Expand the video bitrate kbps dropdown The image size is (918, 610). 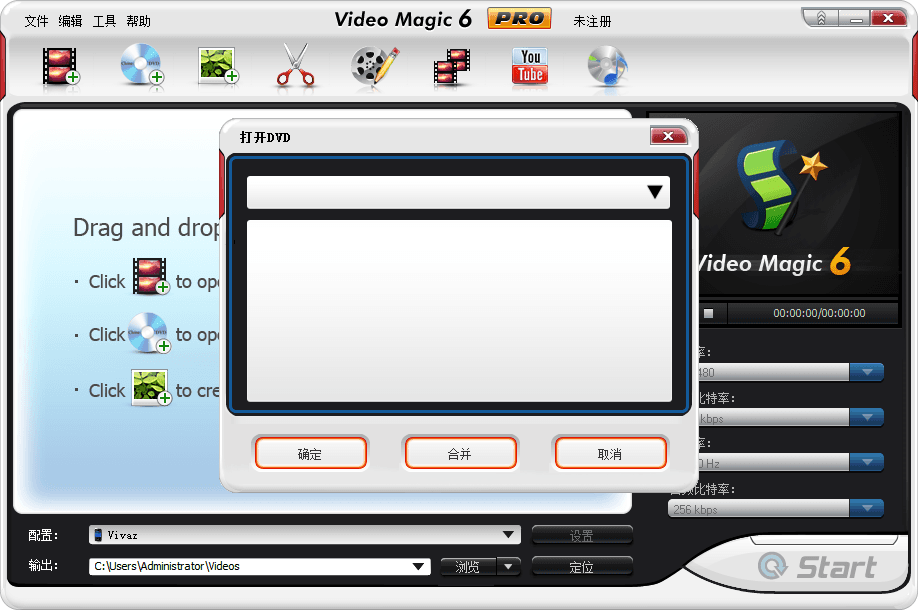866,417
